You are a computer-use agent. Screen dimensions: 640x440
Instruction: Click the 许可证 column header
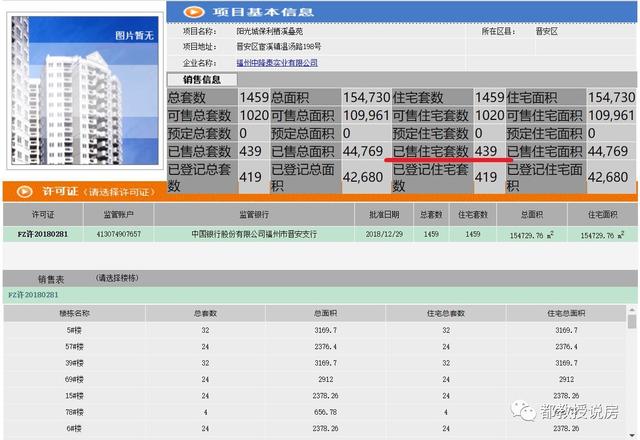43,215
